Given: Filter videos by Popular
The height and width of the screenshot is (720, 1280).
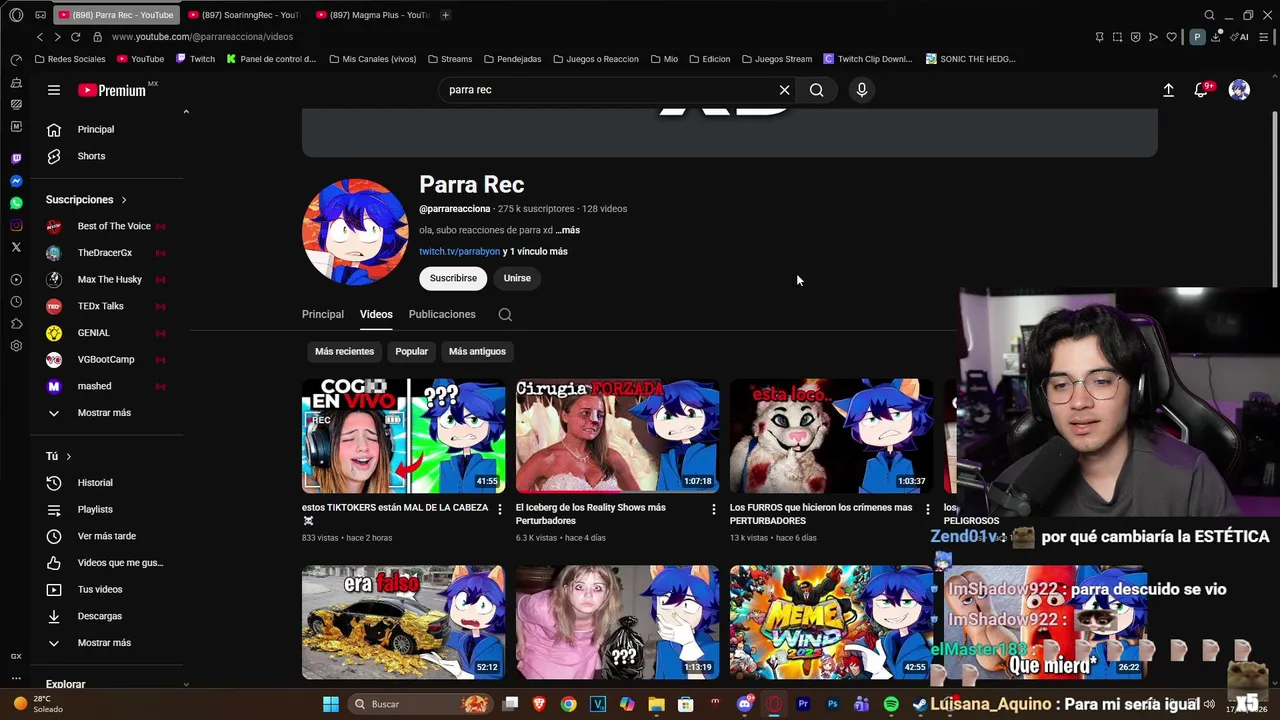Looking at the screenshot, I should 411,351.
